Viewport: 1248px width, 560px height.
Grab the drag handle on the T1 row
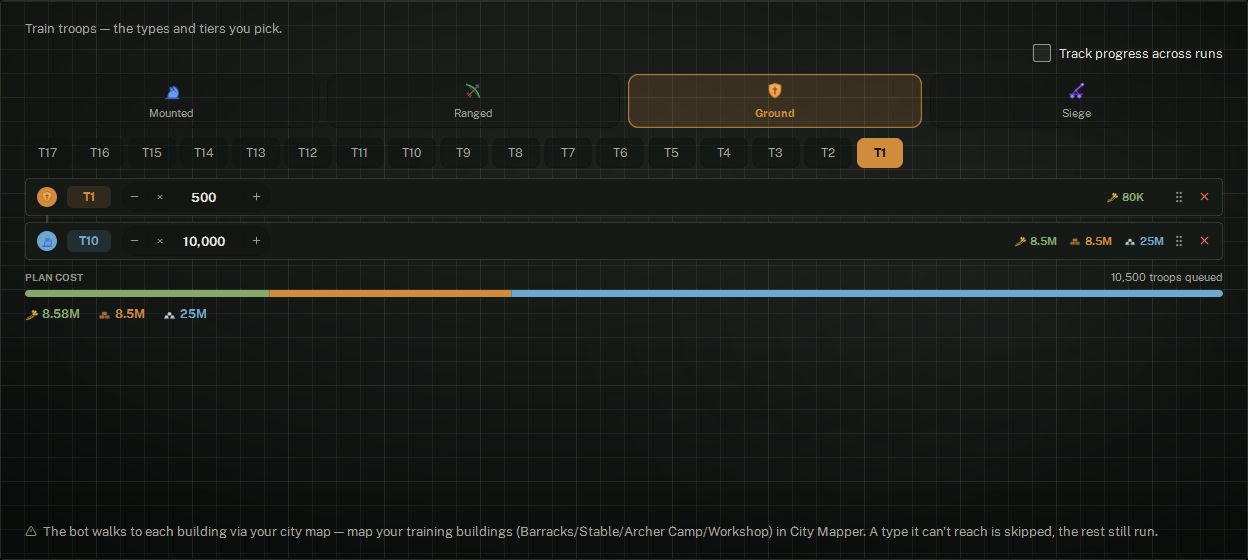(x=1179, y=197)
